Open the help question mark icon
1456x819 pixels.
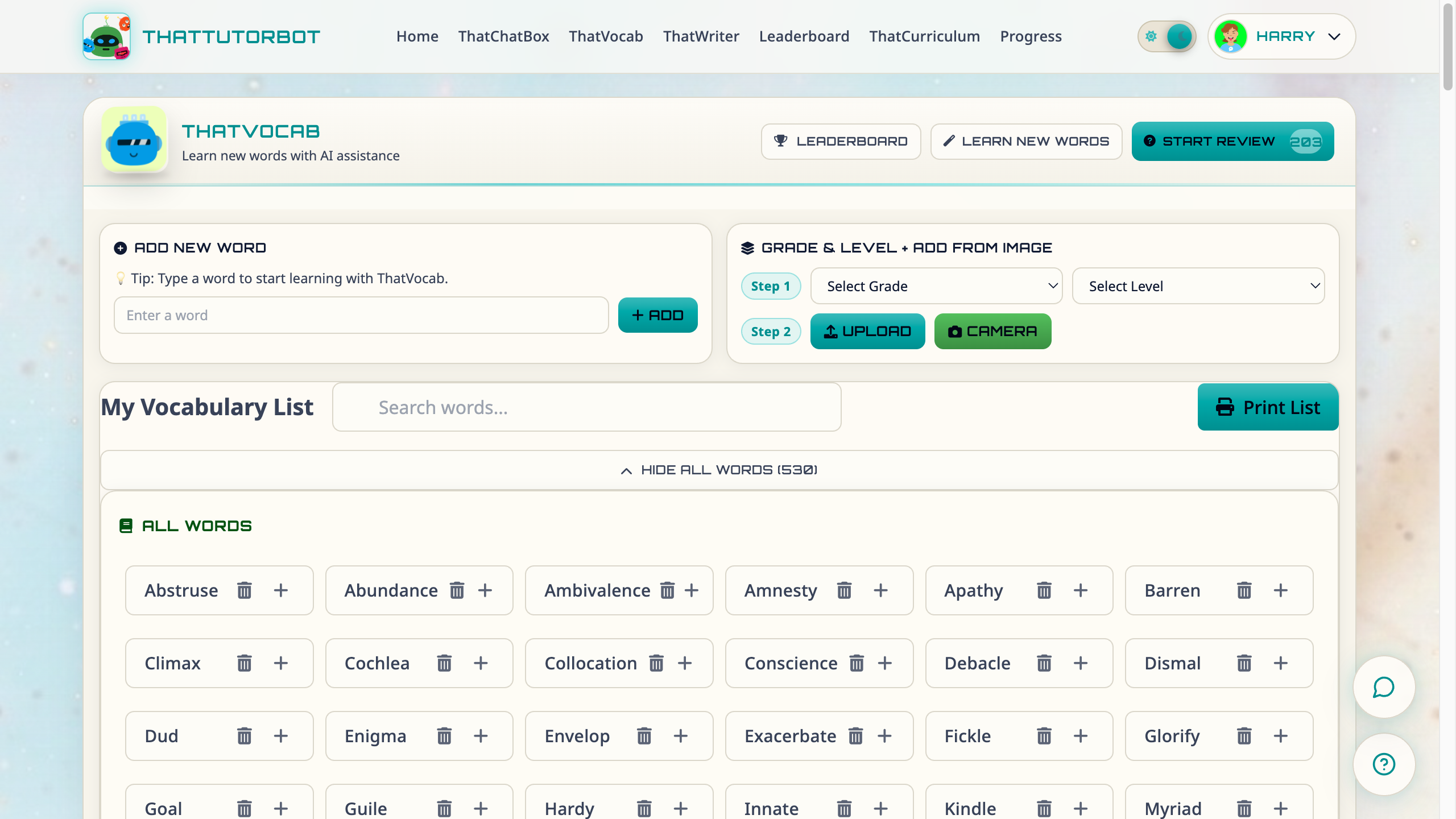pyautogui.click(x=1384, y=764)
